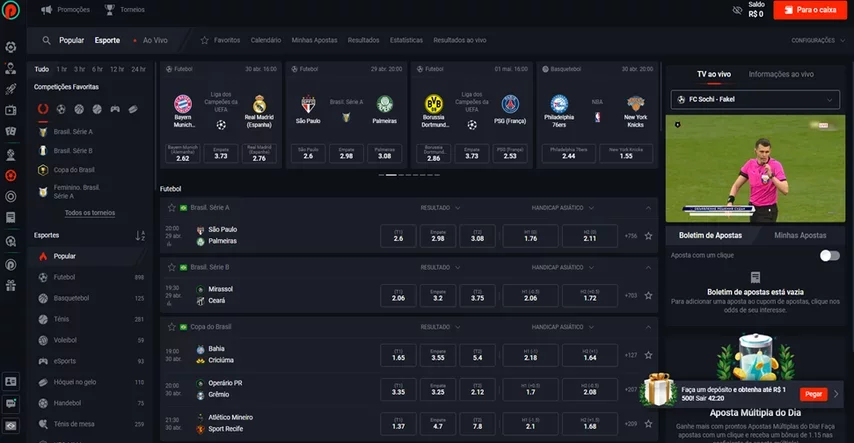854x443 pixels.
Task: Open Resultado dropdown in Brasil. Série A header
Action: pyautogui.click(x=440, y=208)
